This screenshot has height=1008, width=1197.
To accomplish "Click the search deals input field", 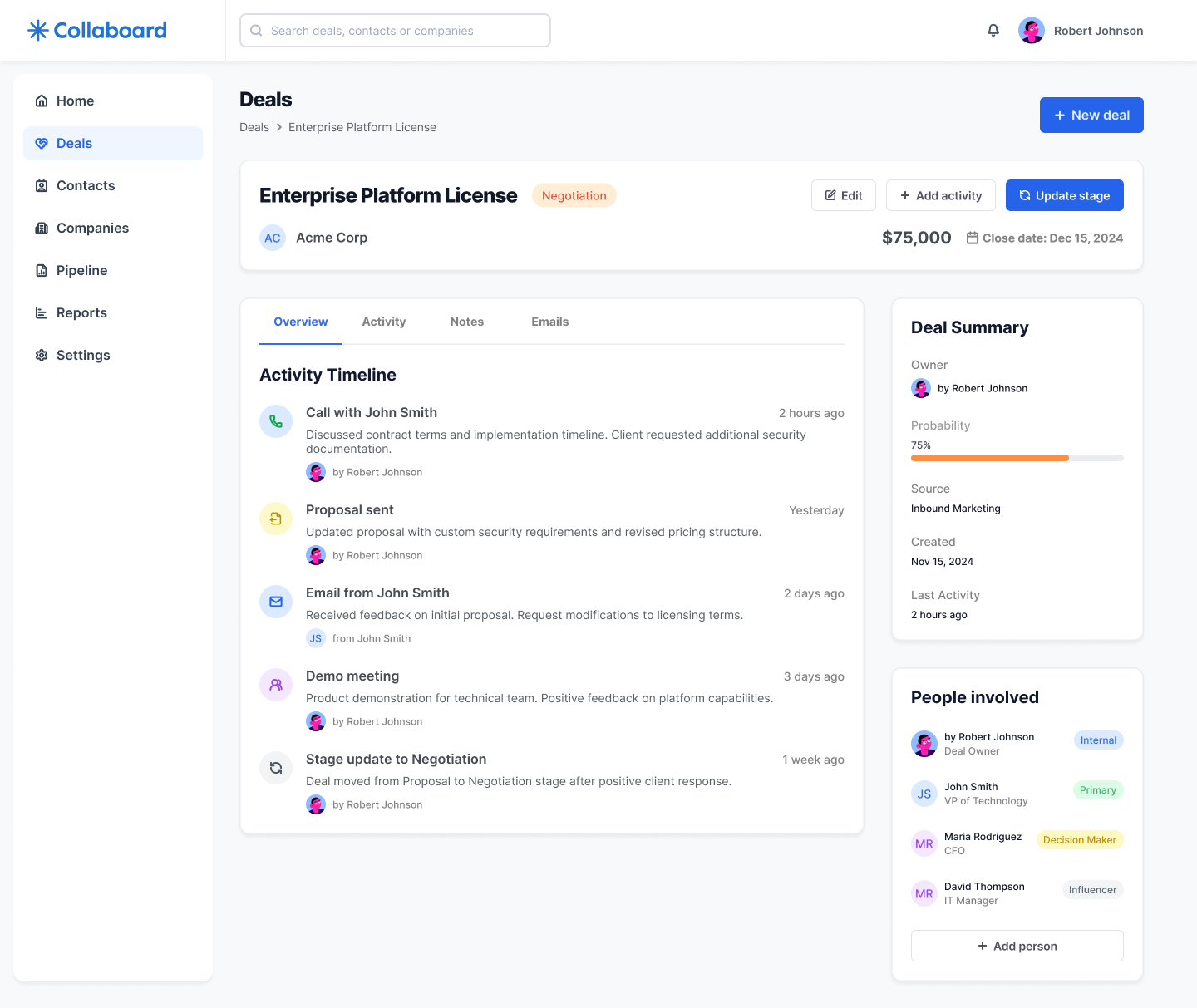I will pyautogui.click(x=394, y=30).
